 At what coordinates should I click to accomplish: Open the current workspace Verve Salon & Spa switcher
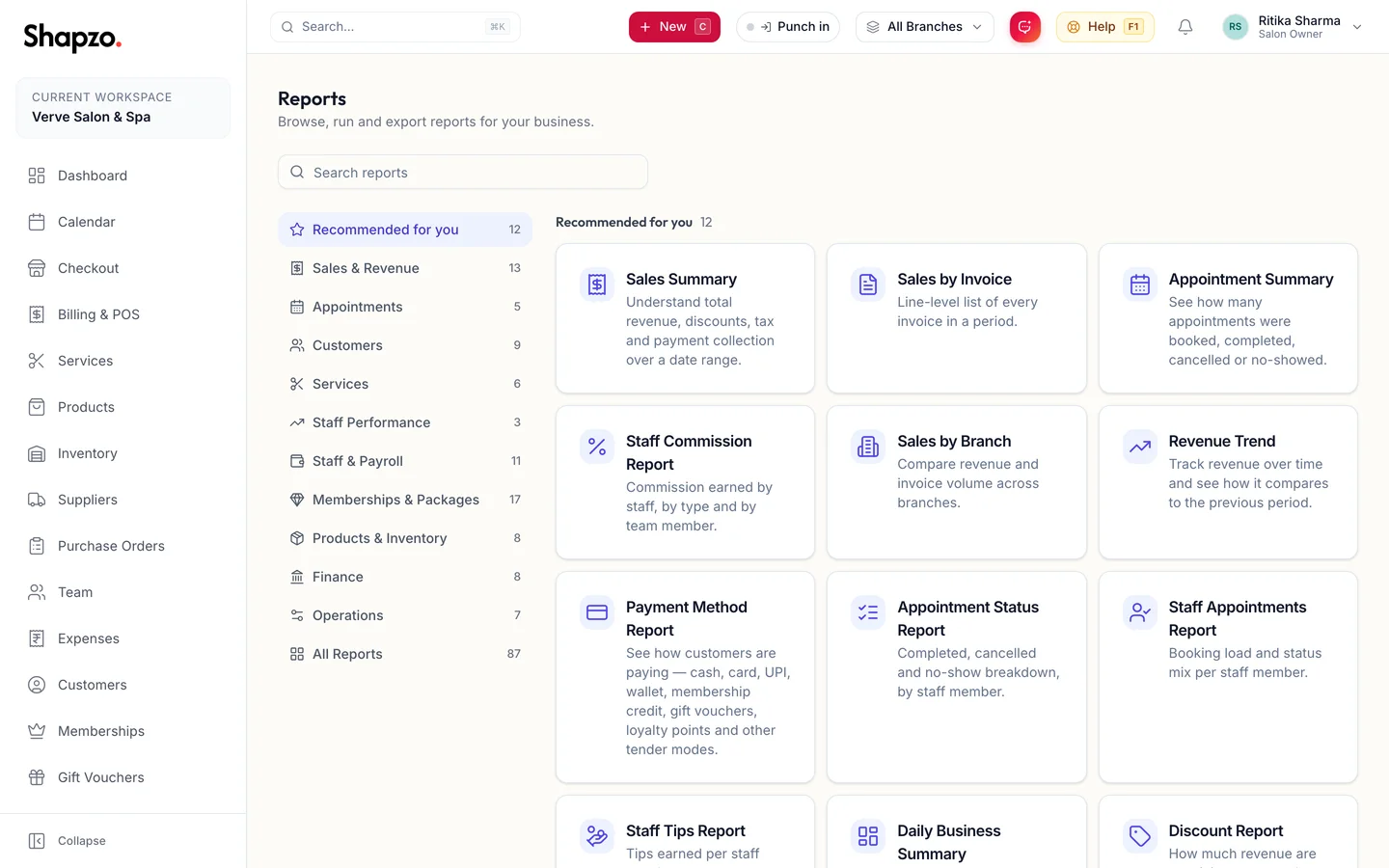click(123, 108)
